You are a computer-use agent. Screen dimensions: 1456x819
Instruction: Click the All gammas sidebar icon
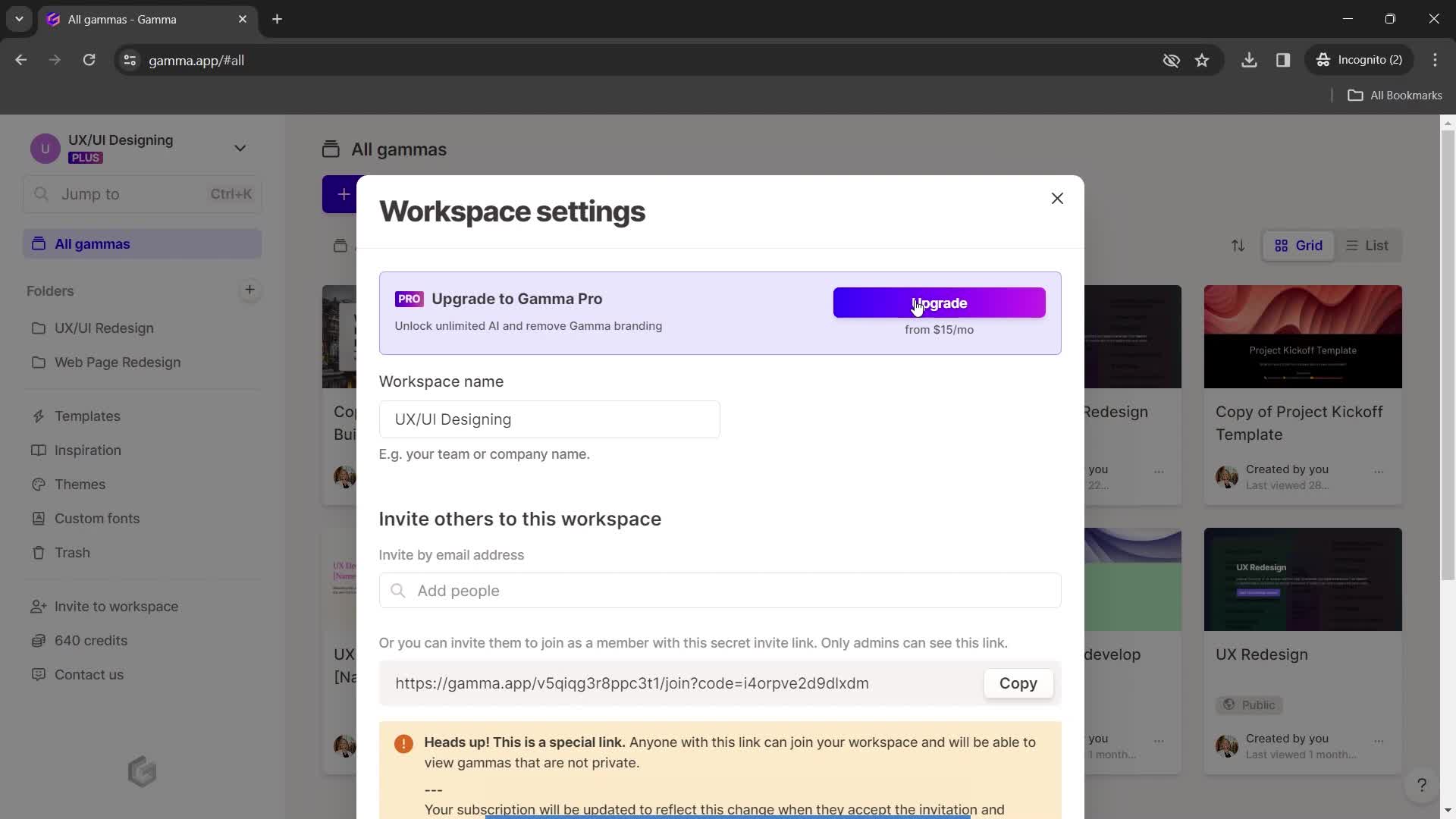click(39, 244)
